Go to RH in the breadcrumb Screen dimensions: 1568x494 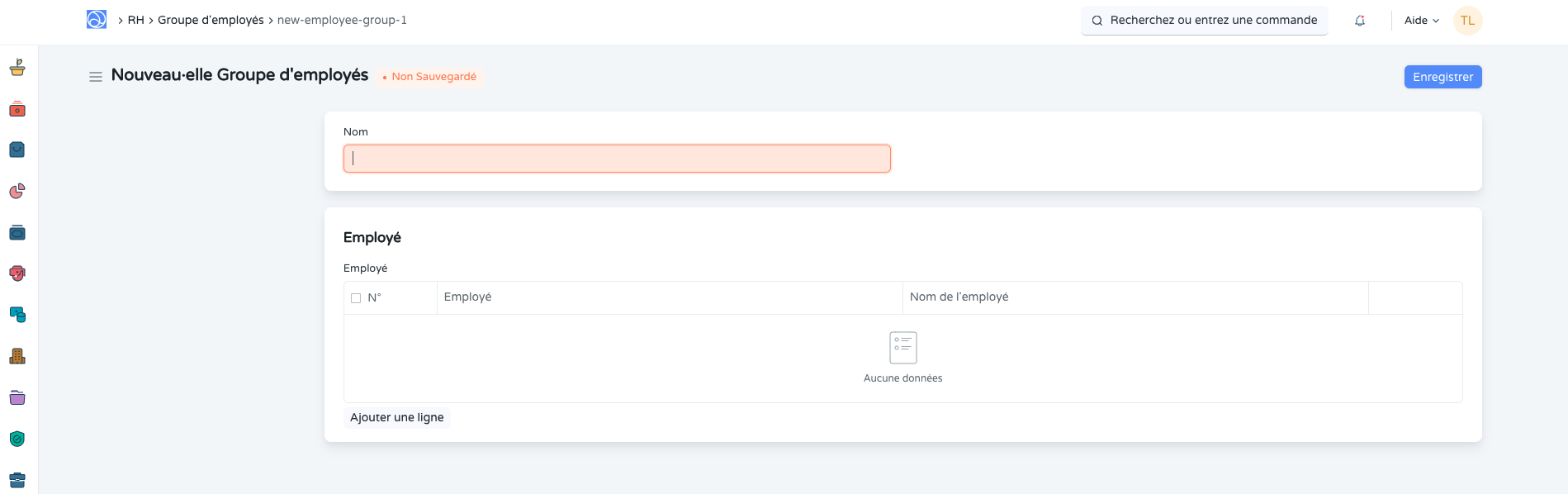[135, 21]
